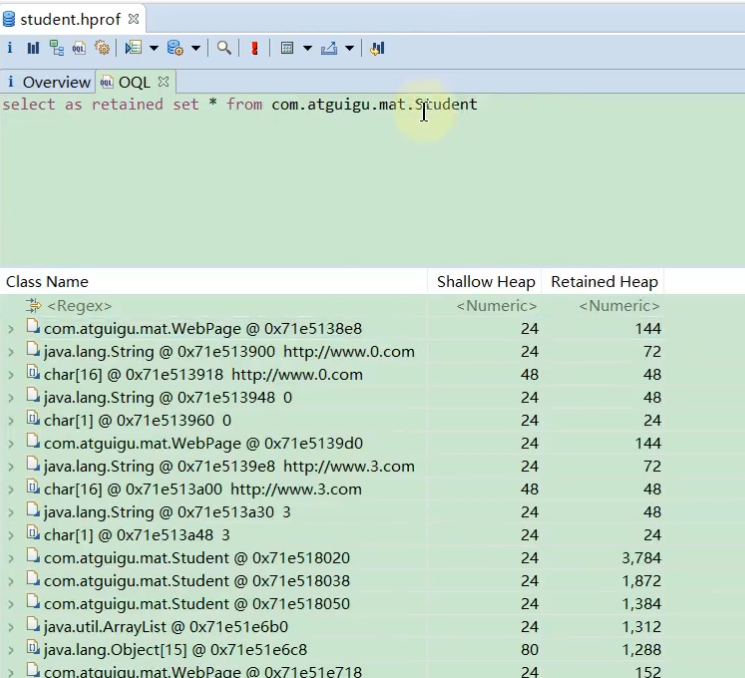Switch to the Overview tab
Viewport: 745px width, 678px height.
pos(49,82)
